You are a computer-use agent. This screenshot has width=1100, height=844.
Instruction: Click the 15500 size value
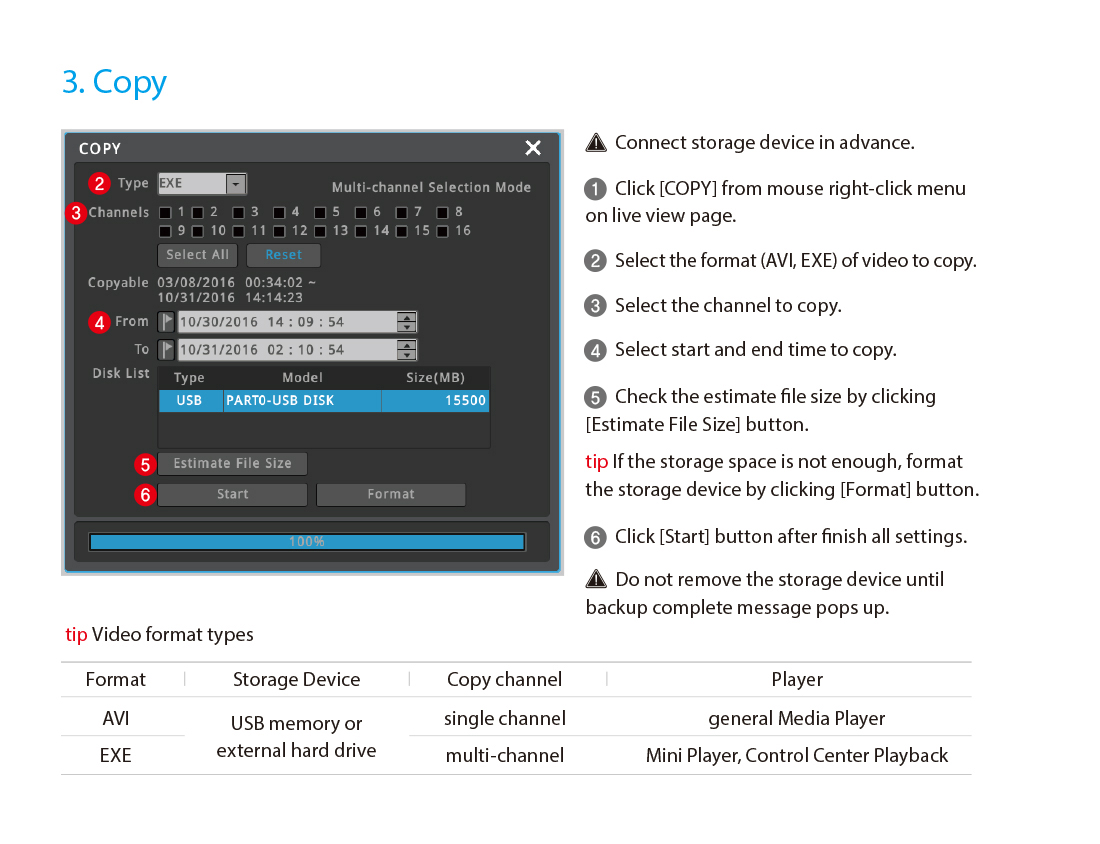click(x=465, y=401)
